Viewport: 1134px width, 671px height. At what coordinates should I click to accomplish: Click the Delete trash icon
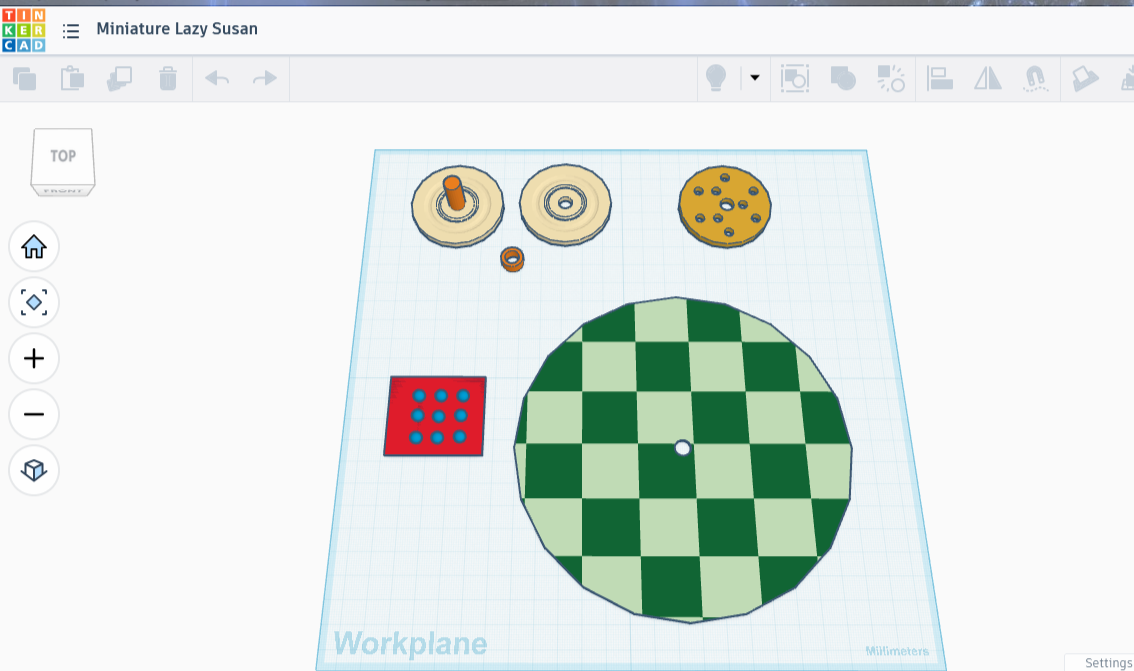point(168,78)
